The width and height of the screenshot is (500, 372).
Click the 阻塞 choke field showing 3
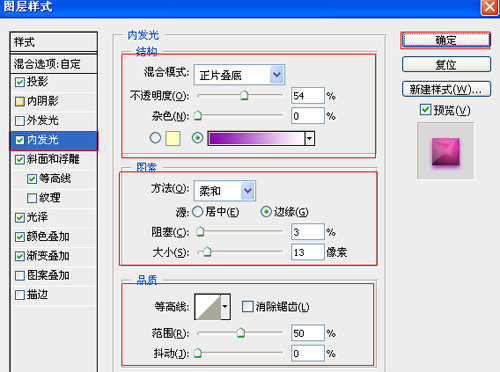click(308, 232)
